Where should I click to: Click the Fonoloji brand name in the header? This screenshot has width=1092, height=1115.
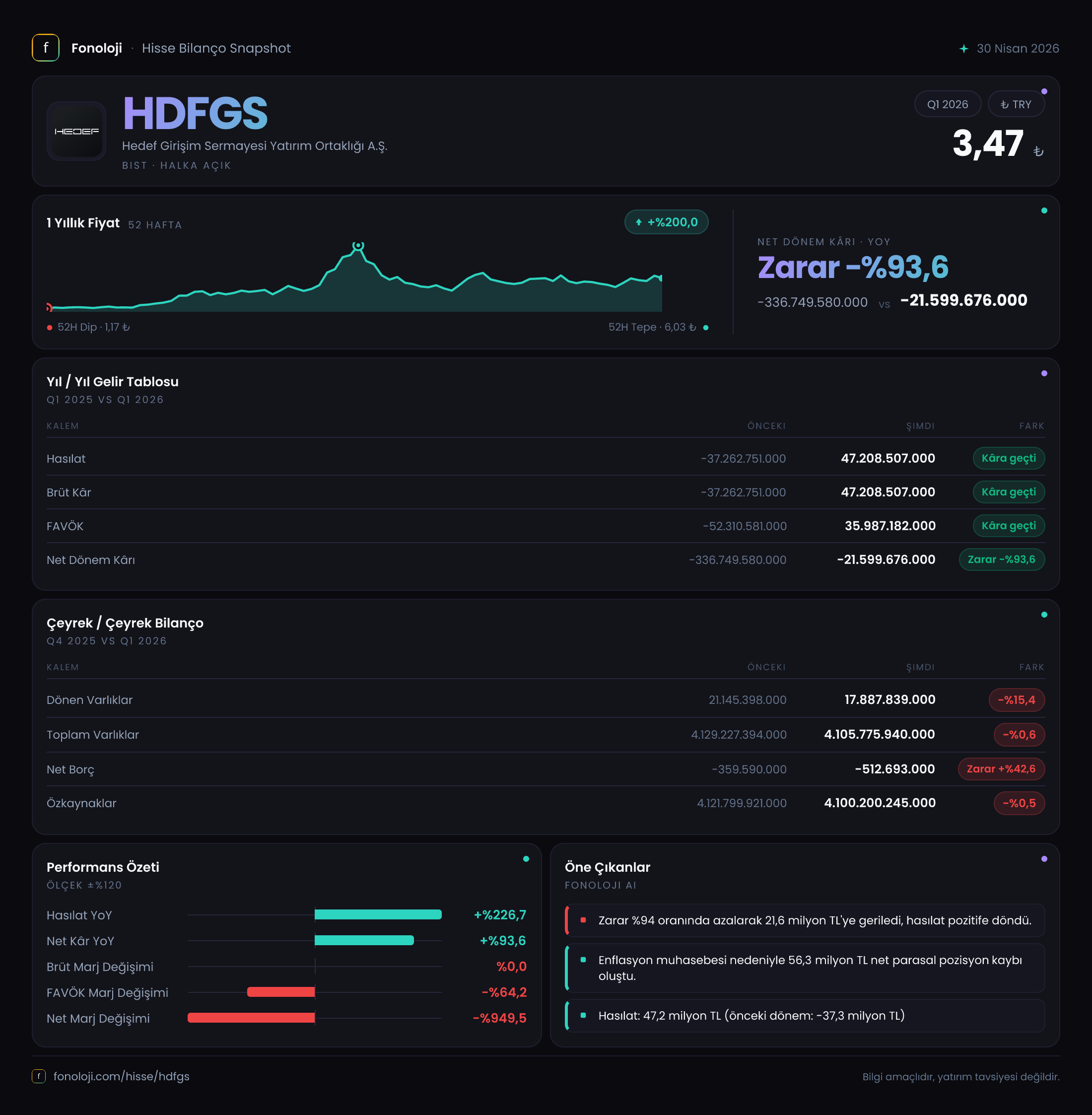coord(96,48)
